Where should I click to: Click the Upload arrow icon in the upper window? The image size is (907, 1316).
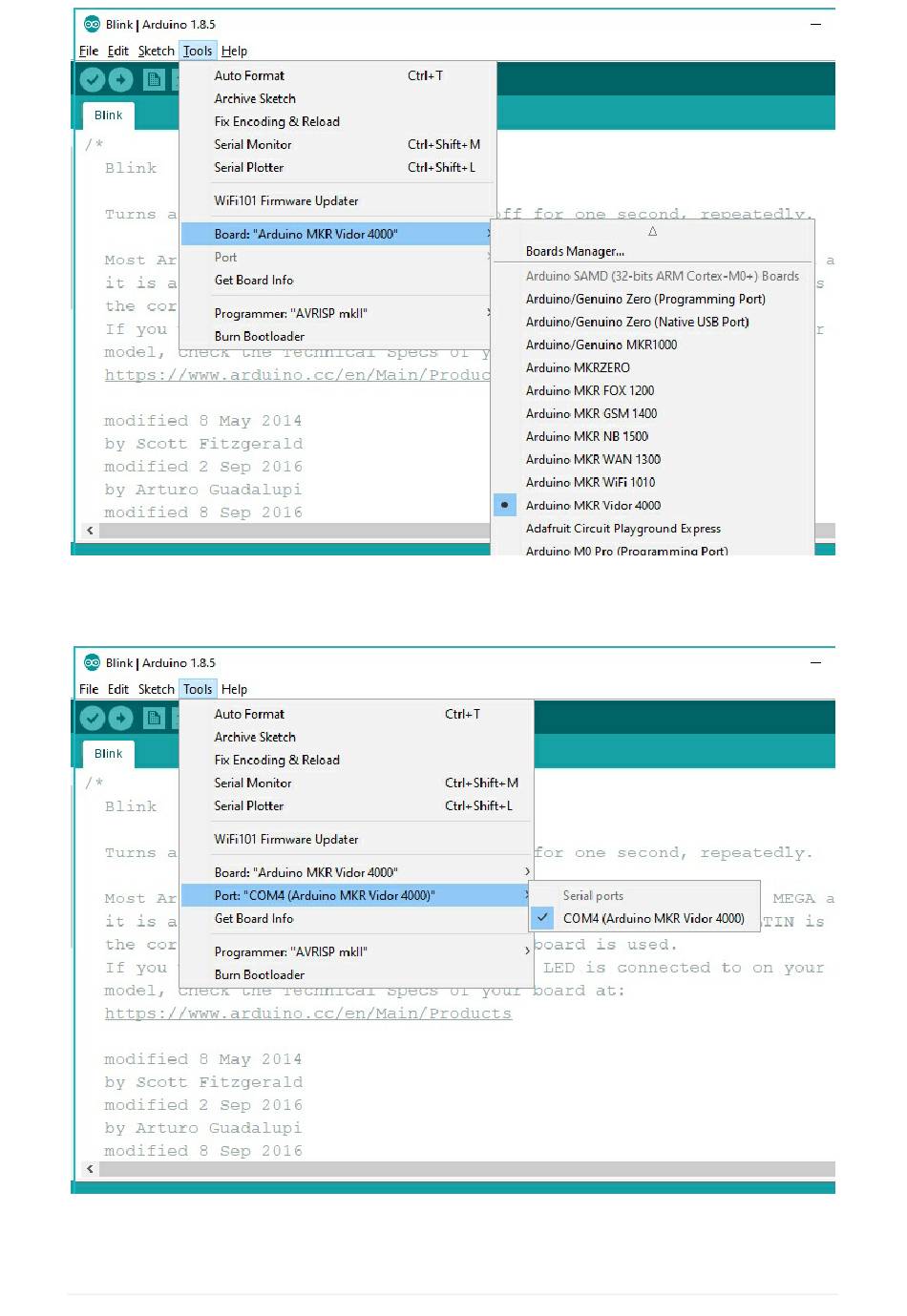click(120, 79)
